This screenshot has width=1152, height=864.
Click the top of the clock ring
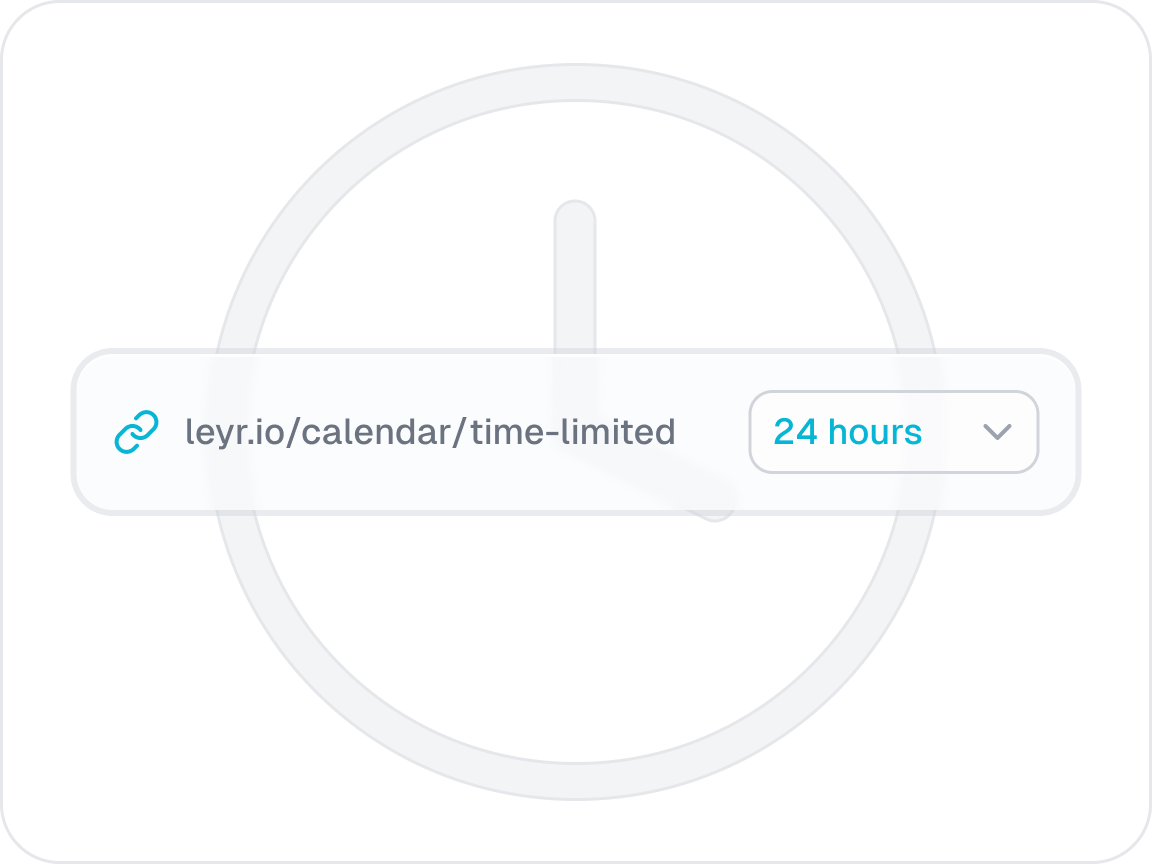576,84
